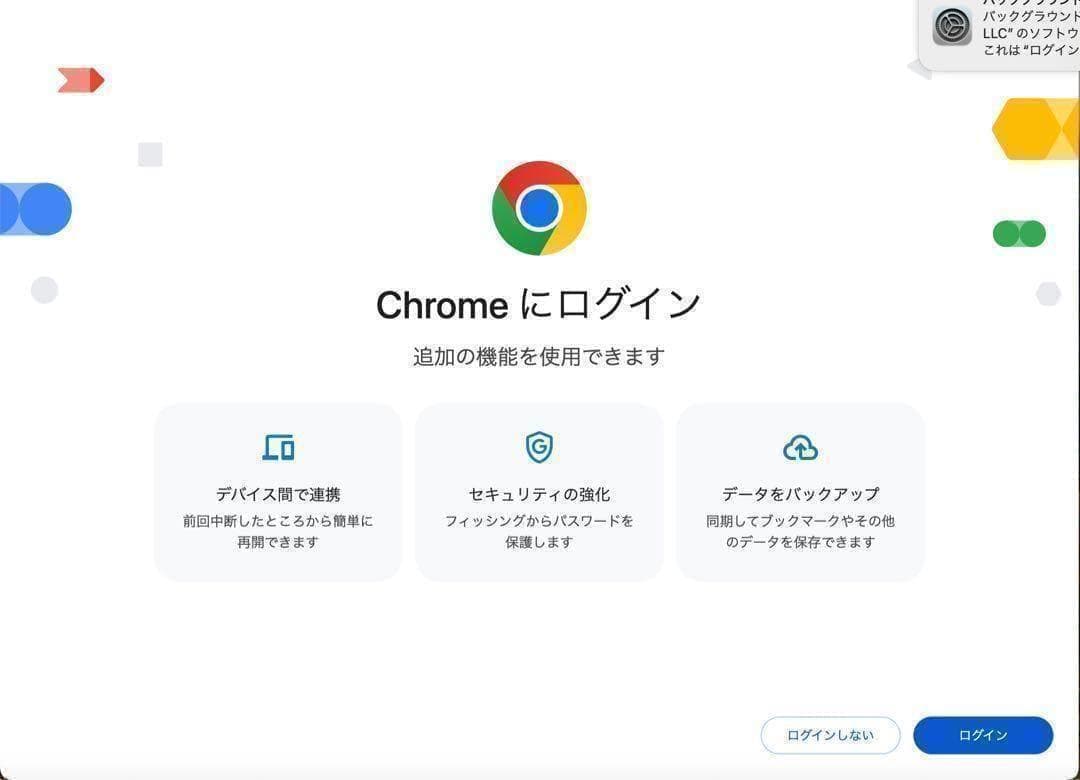Click the 追加の機能を使用できます subtitle text
The image size is (1080, 780).
540,356
